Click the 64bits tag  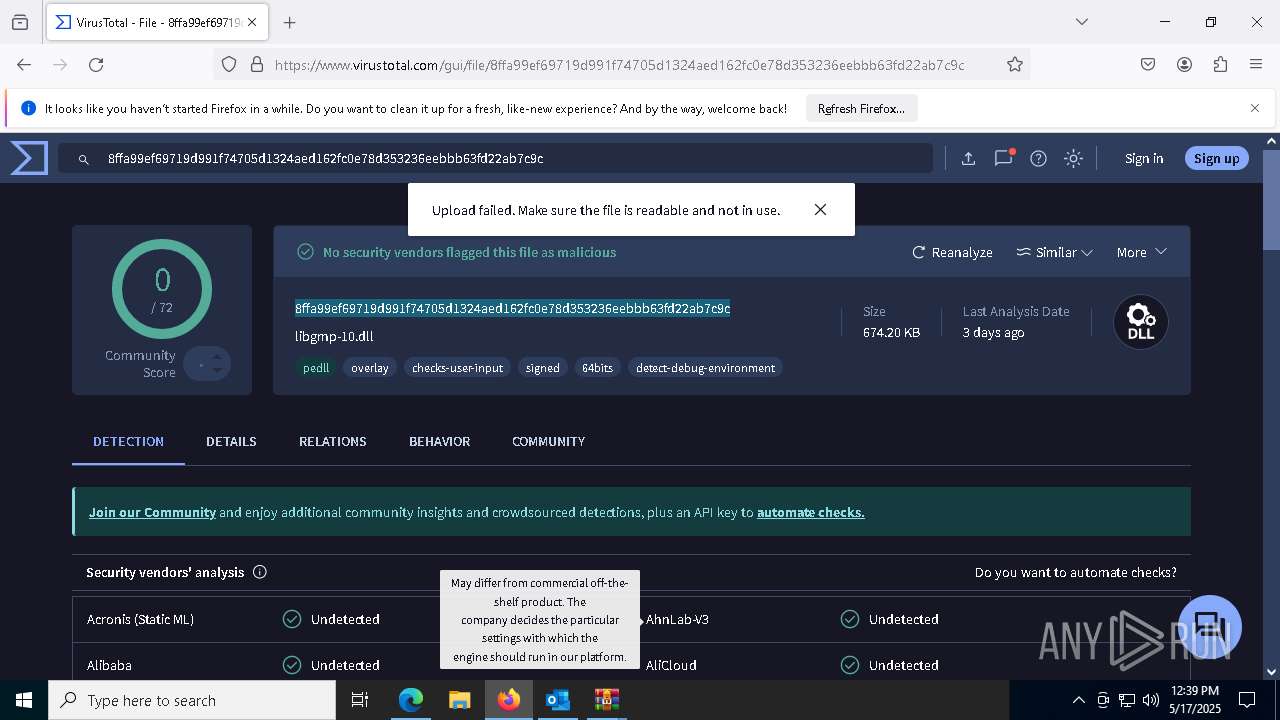597,368
